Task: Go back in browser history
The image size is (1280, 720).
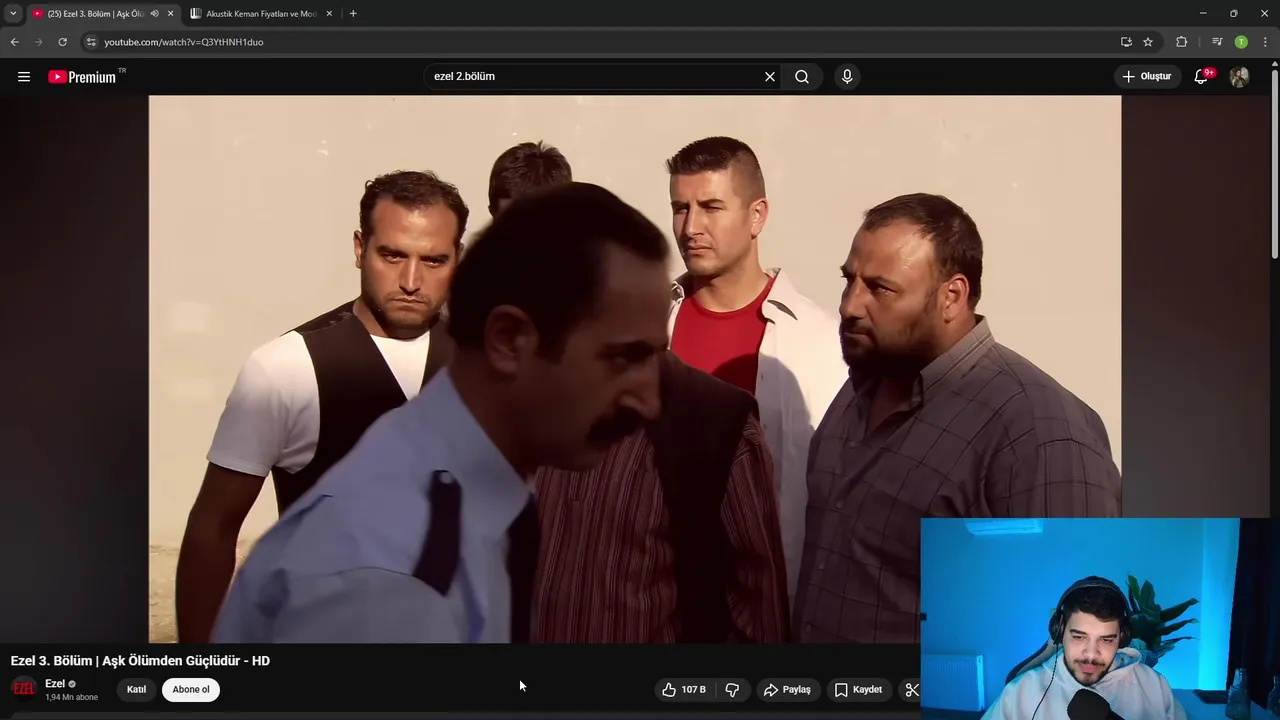Action: click(x=14, y=42)
